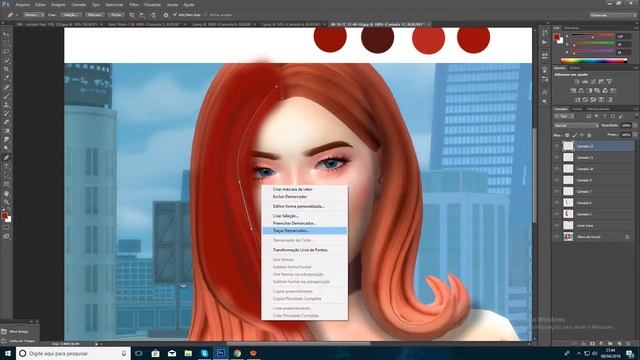Choose Criar Seleção from context menu
Image resolution: width=640 pixels, height=360 pixels.
point(304,216)
